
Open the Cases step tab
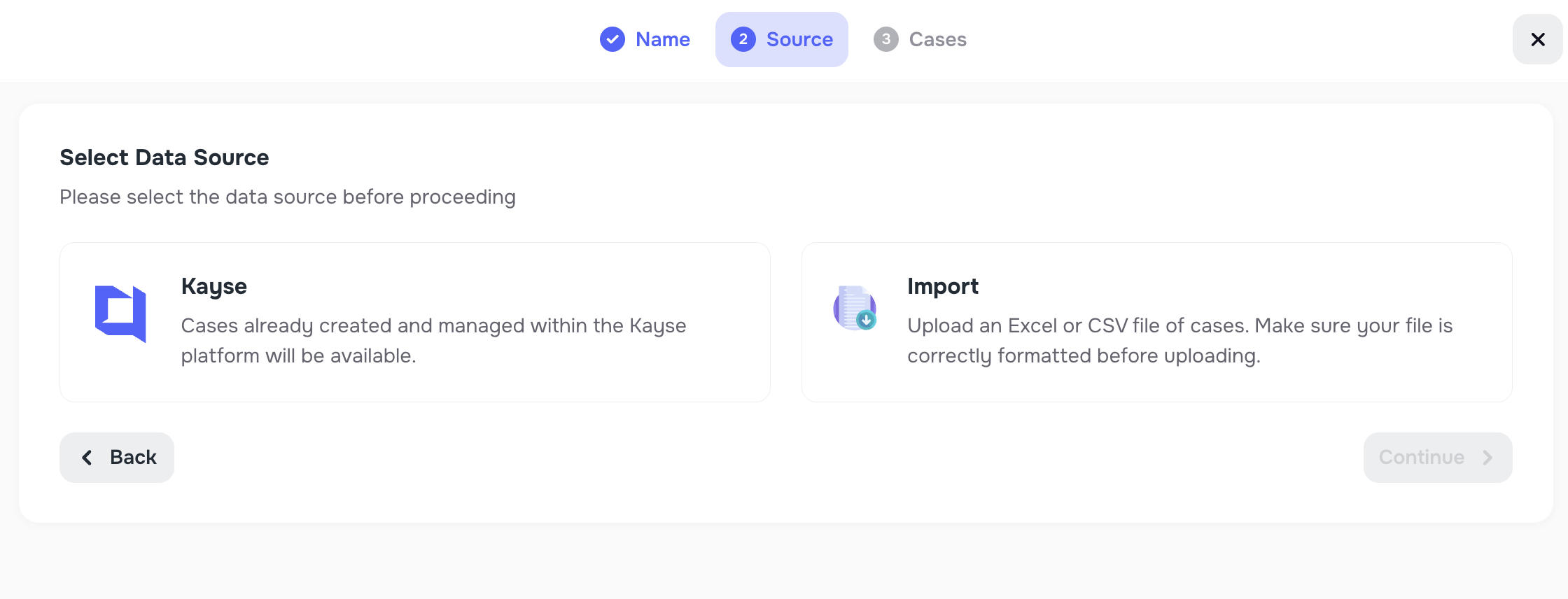[x=919, y=39]
